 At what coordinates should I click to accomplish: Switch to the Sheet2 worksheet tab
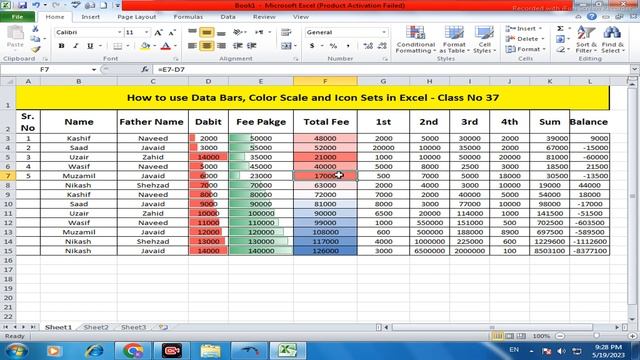click(96, 327)
